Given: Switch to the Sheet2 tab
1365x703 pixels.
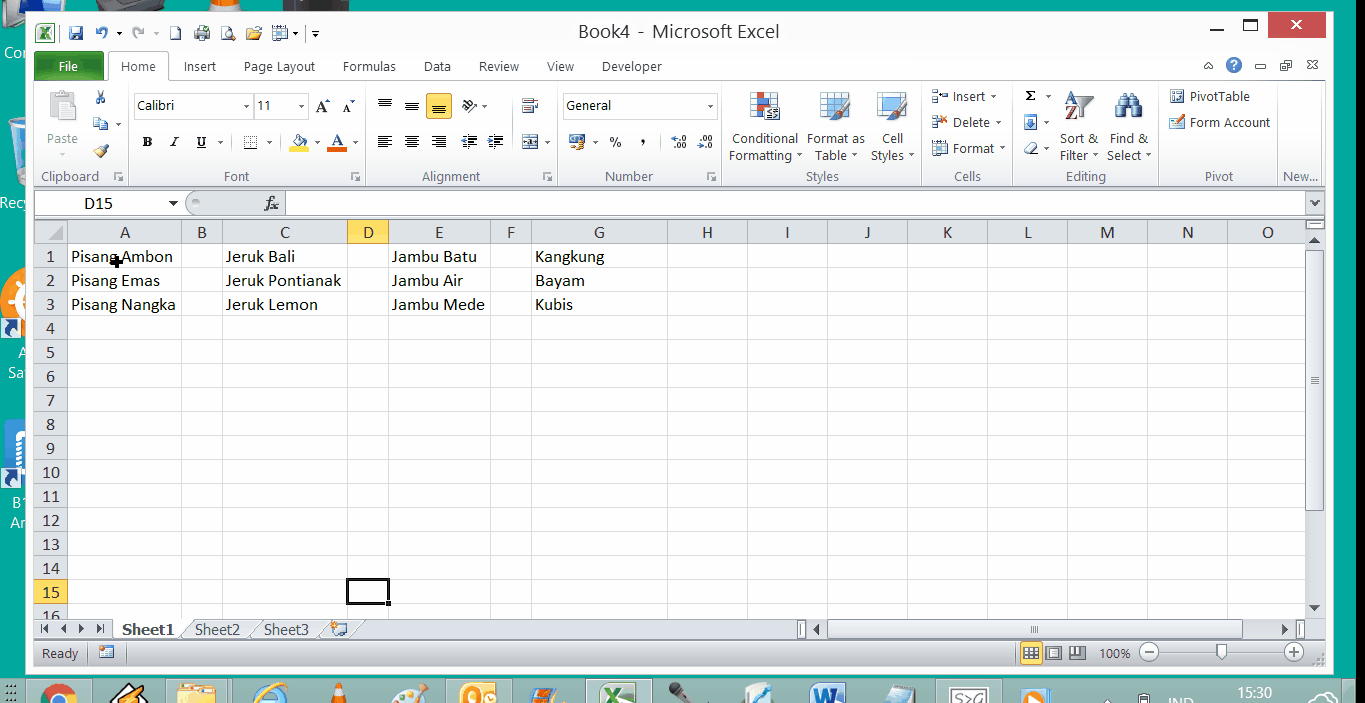Looking at the screenshot, I should tap(216, 629).
